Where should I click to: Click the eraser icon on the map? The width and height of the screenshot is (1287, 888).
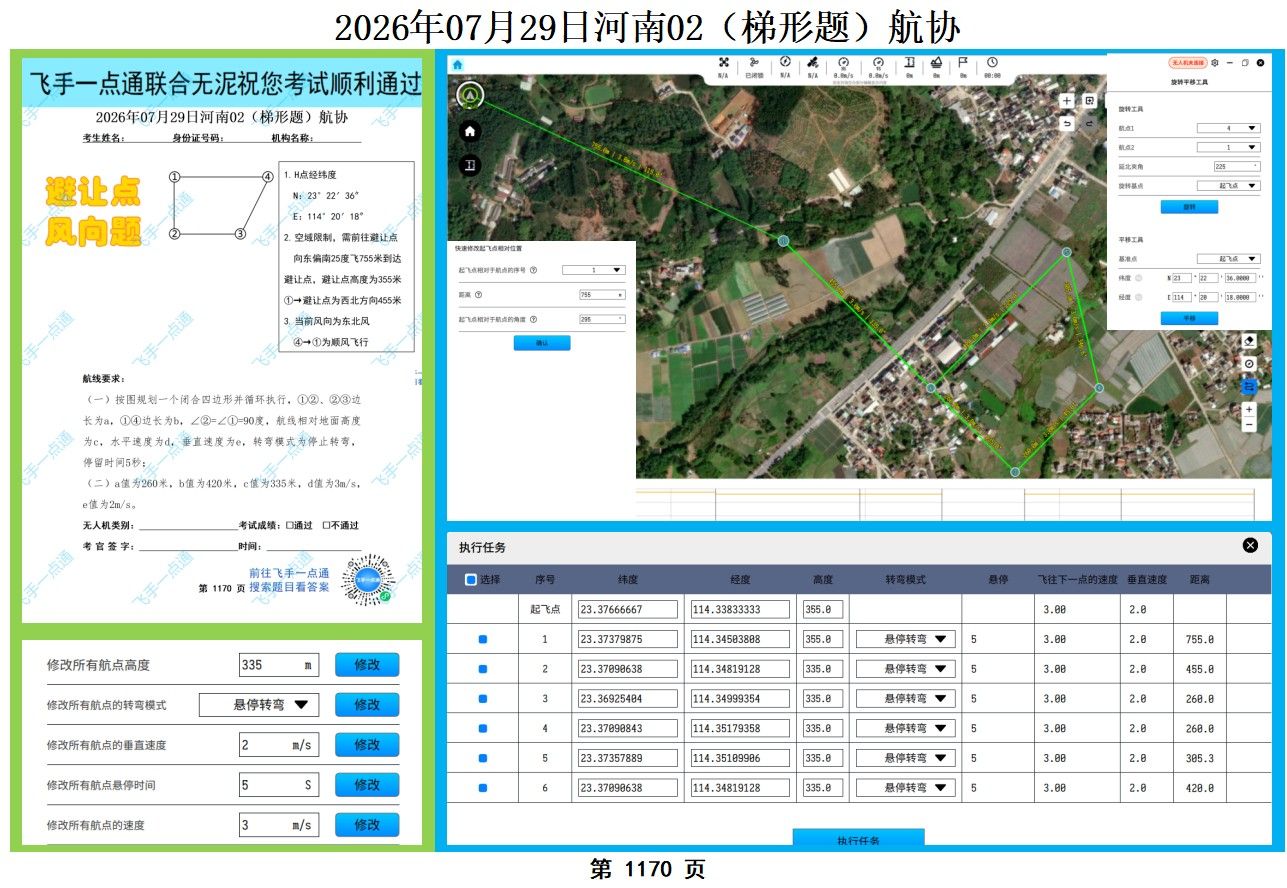(x=1249, y=341)
